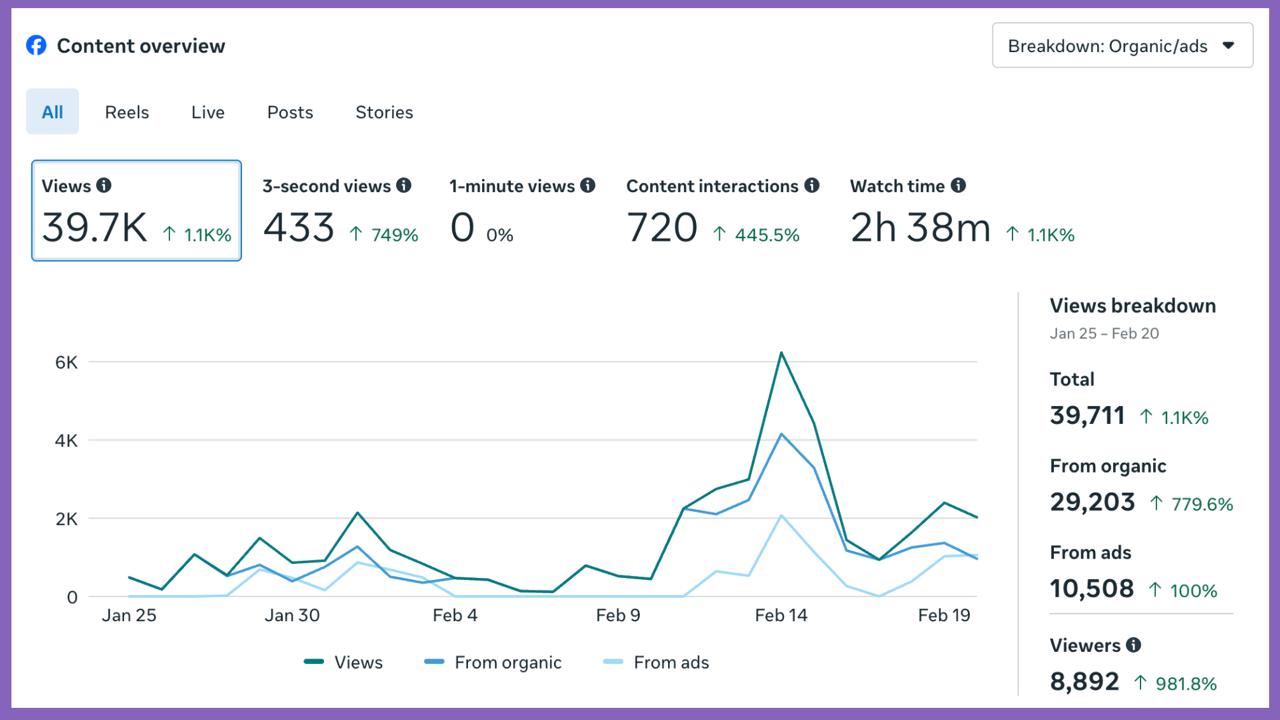Click the info icon next to Views
The width and height of the screenshot is (1280, 720).
coord(104,185)
